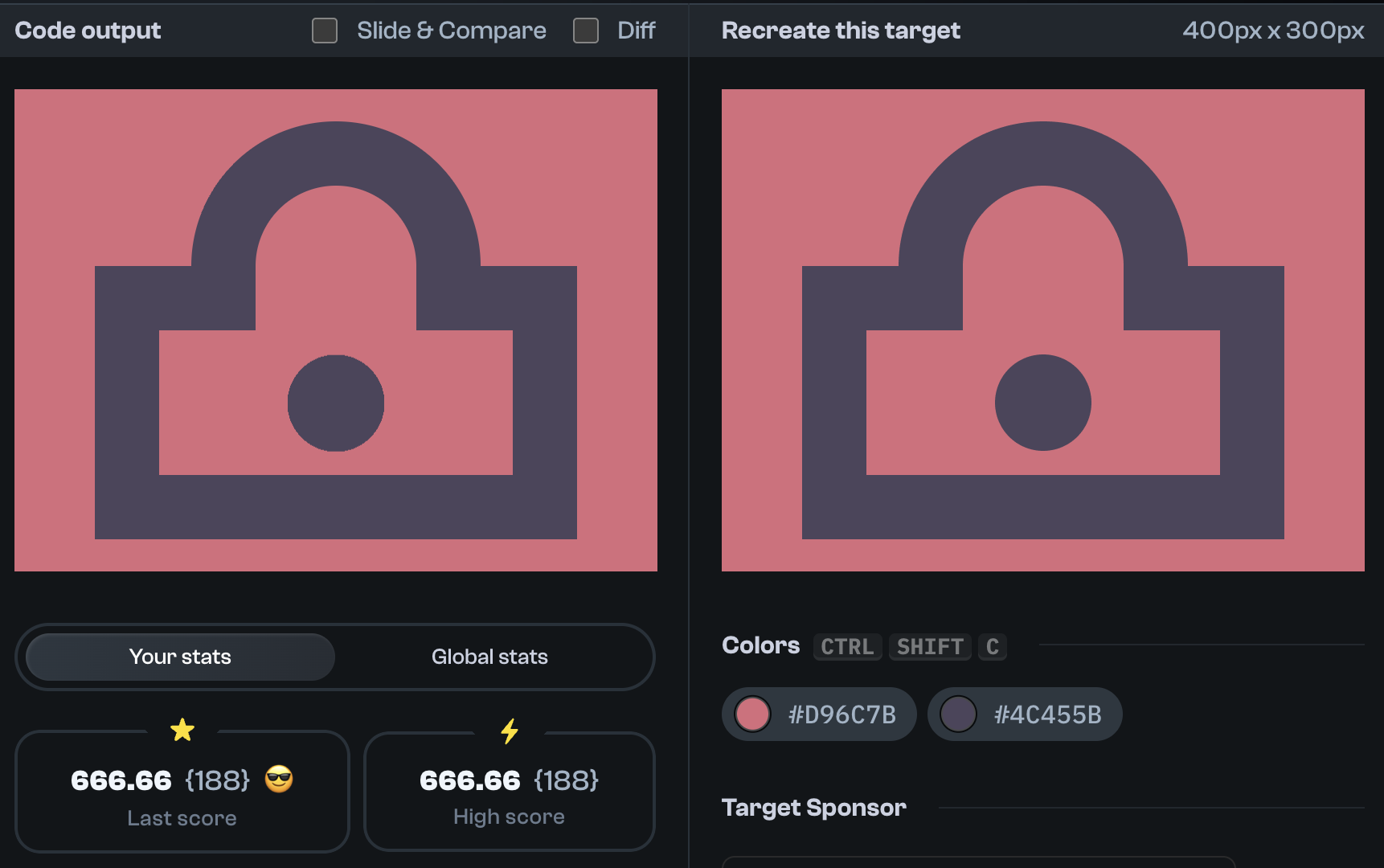The image size is (1384, 868).
Task: Click the SHIFT key badge
Action: [x=930, y=646]
